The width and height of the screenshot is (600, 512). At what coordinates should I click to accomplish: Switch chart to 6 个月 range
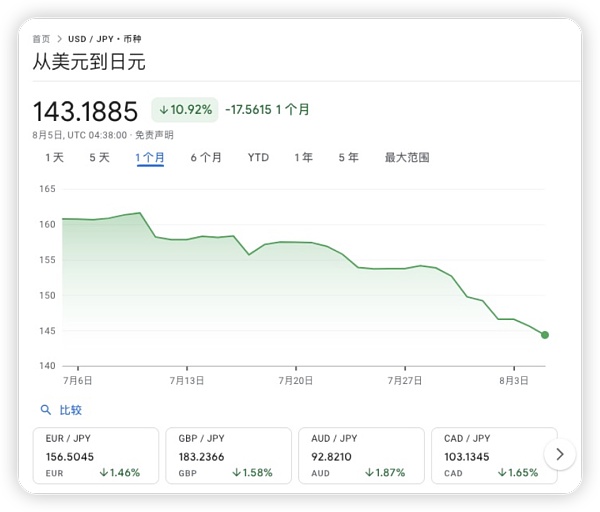click(206, 158)
